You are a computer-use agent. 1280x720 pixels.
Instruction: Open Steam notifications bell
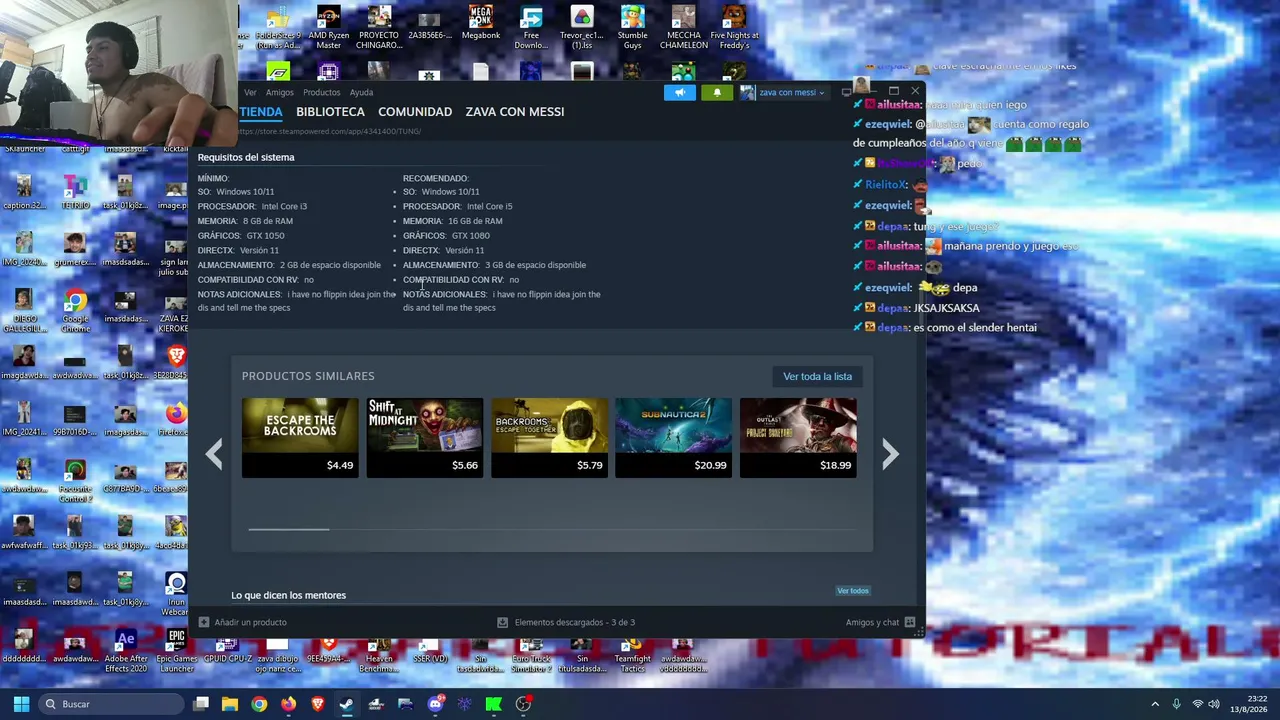(x=716, y=93)
